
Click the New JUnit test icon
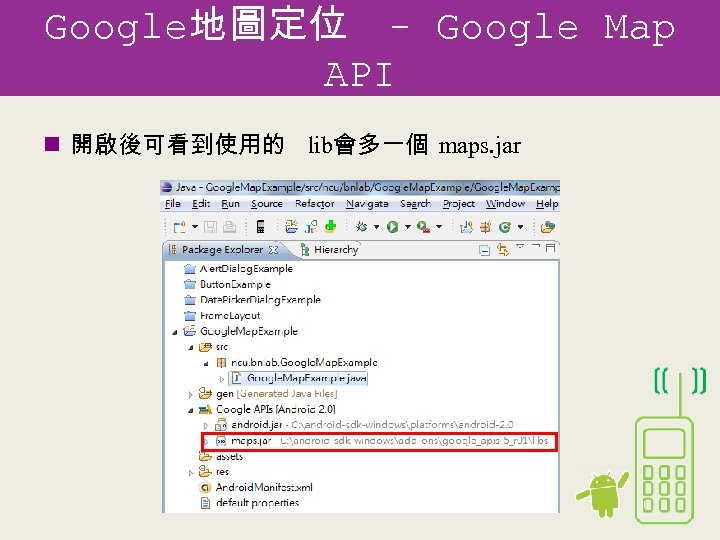311,226
